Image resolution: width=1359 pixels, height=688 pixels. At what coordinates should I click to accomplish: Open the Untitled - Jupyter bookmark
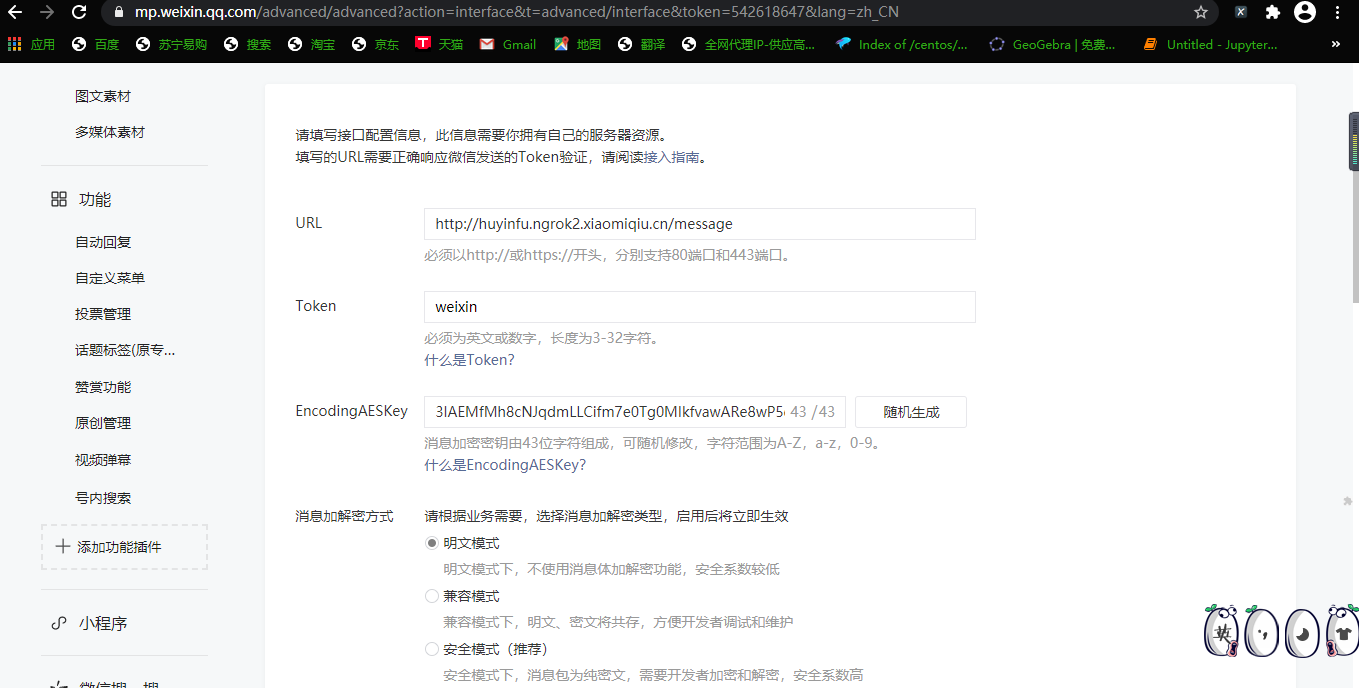coord(1209,44)
